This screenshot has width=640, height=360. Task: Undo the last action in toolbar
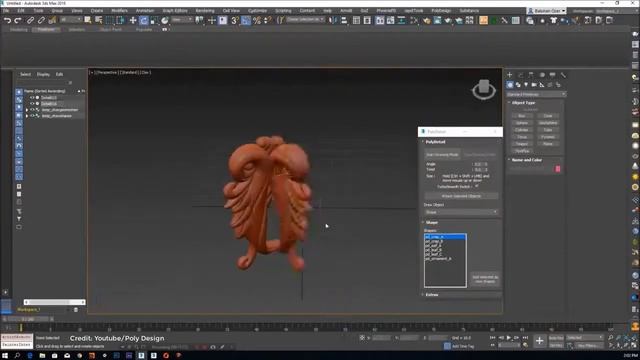coord(7,20)
